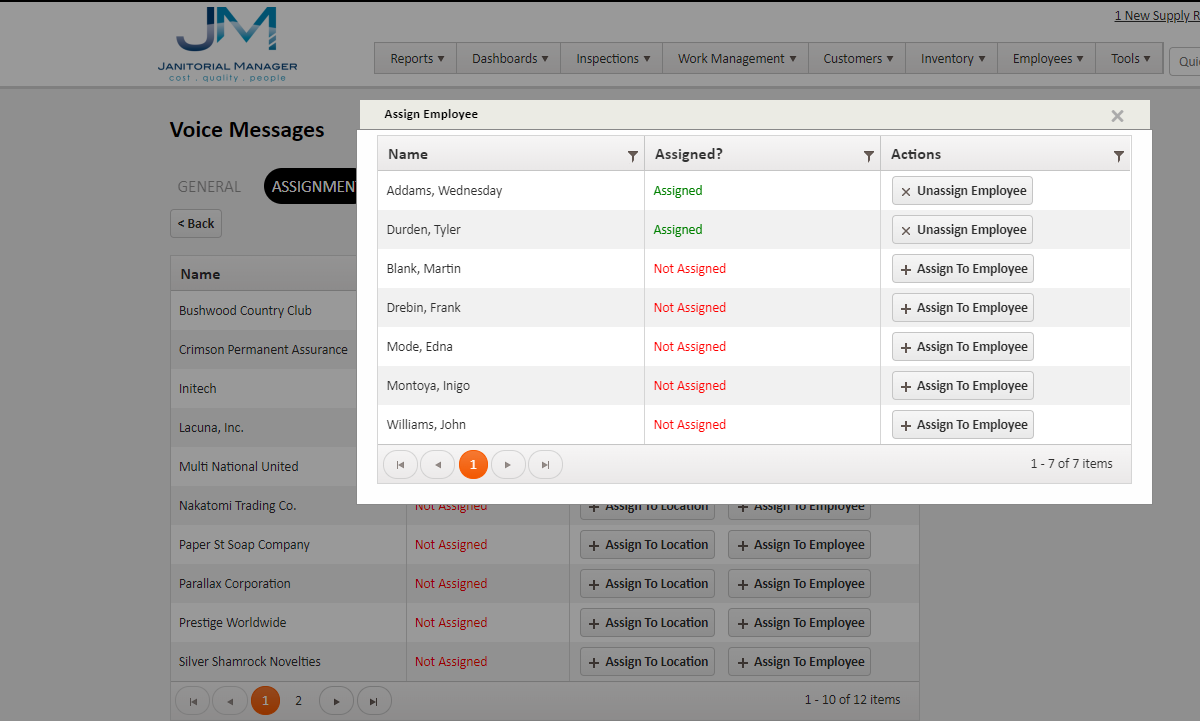Jump to first page in Assign Employee dialog
Image resolution: width=1200 pixels, height=721 pixels.
pos(400,464)
